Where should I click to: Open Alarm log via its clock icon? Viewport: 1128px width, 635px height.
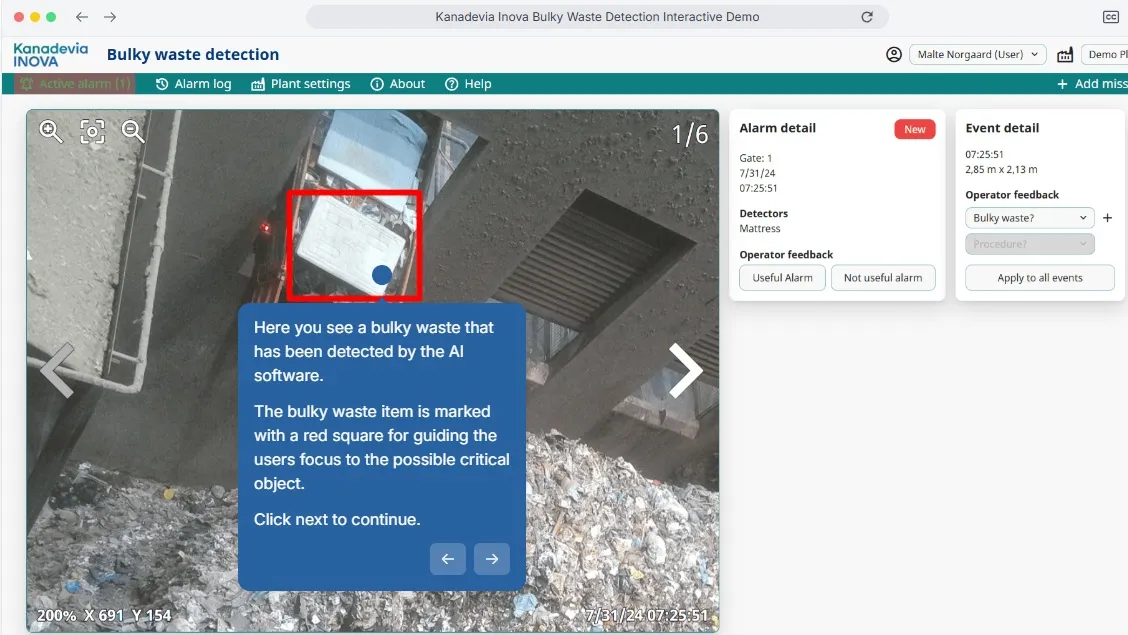pos(162,84)
